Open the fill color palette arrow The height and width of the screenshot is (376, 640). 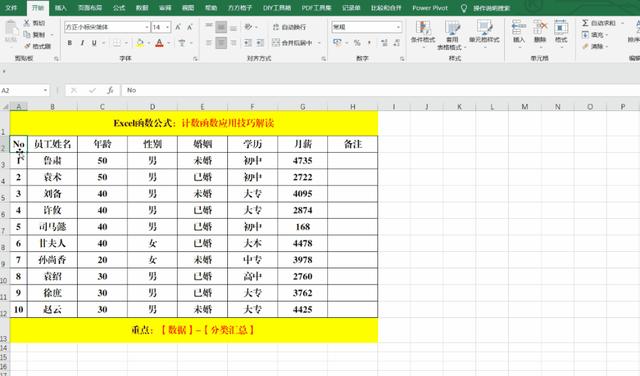149,43
